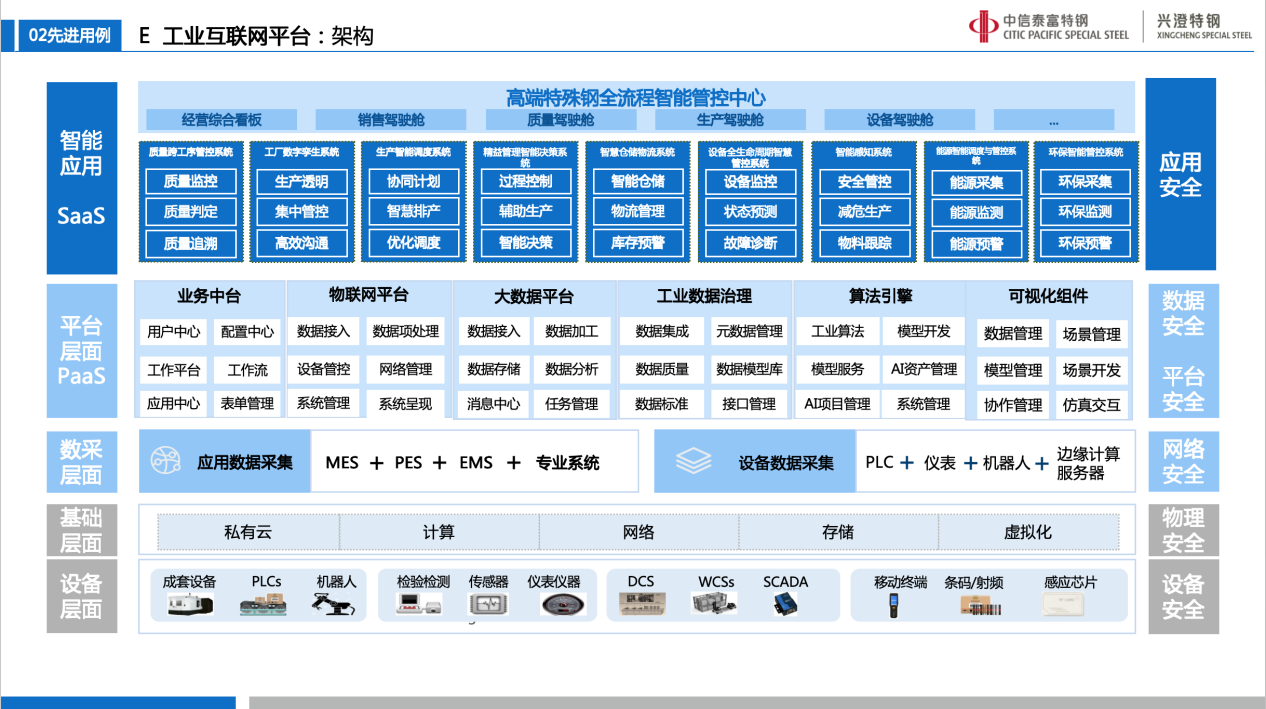Click the 表单管理 cell
The height and width of the screenshot is (709, 1266).
[x=247, y=404]
